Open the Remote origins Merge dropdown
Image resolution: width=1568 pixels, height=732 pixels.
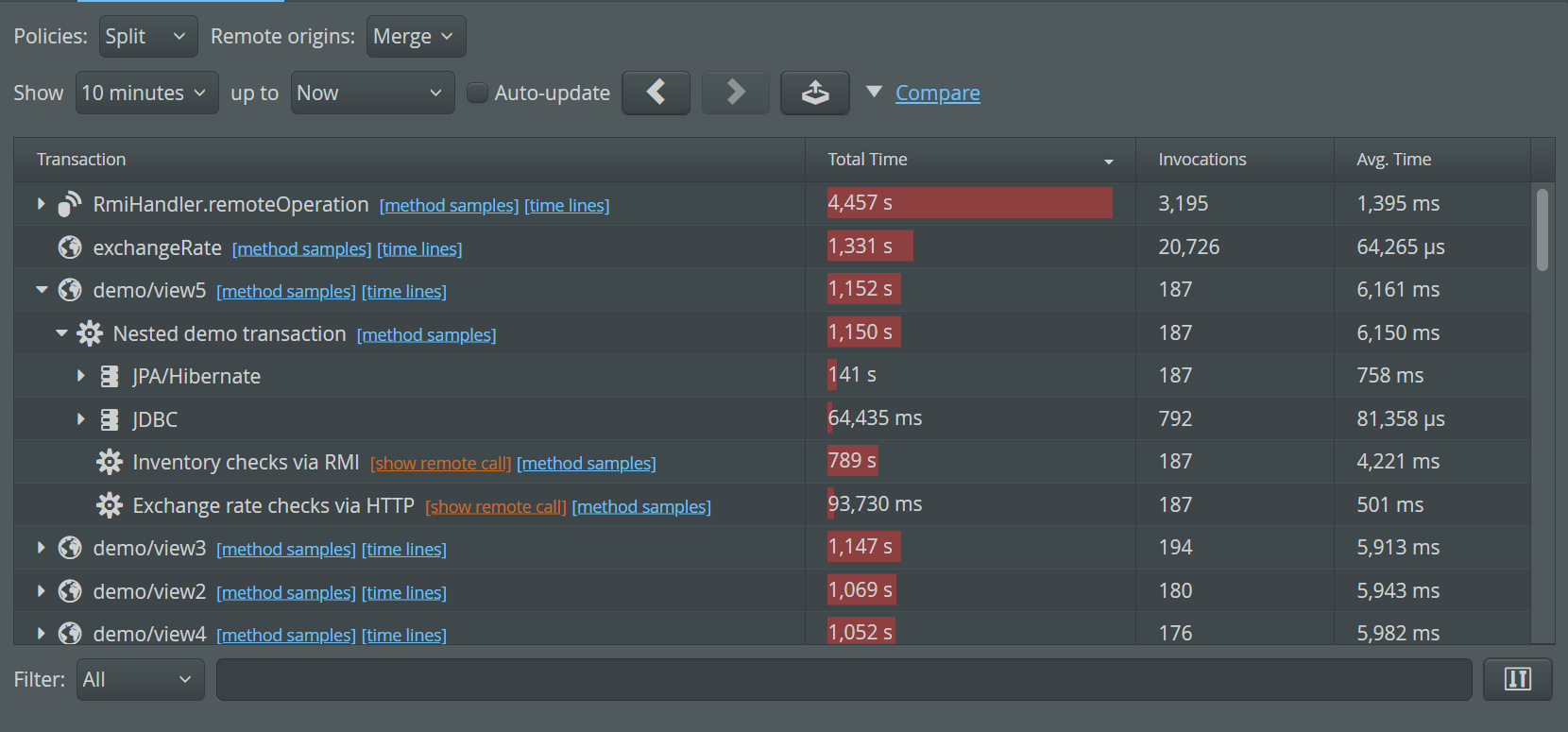pos(416,37)
